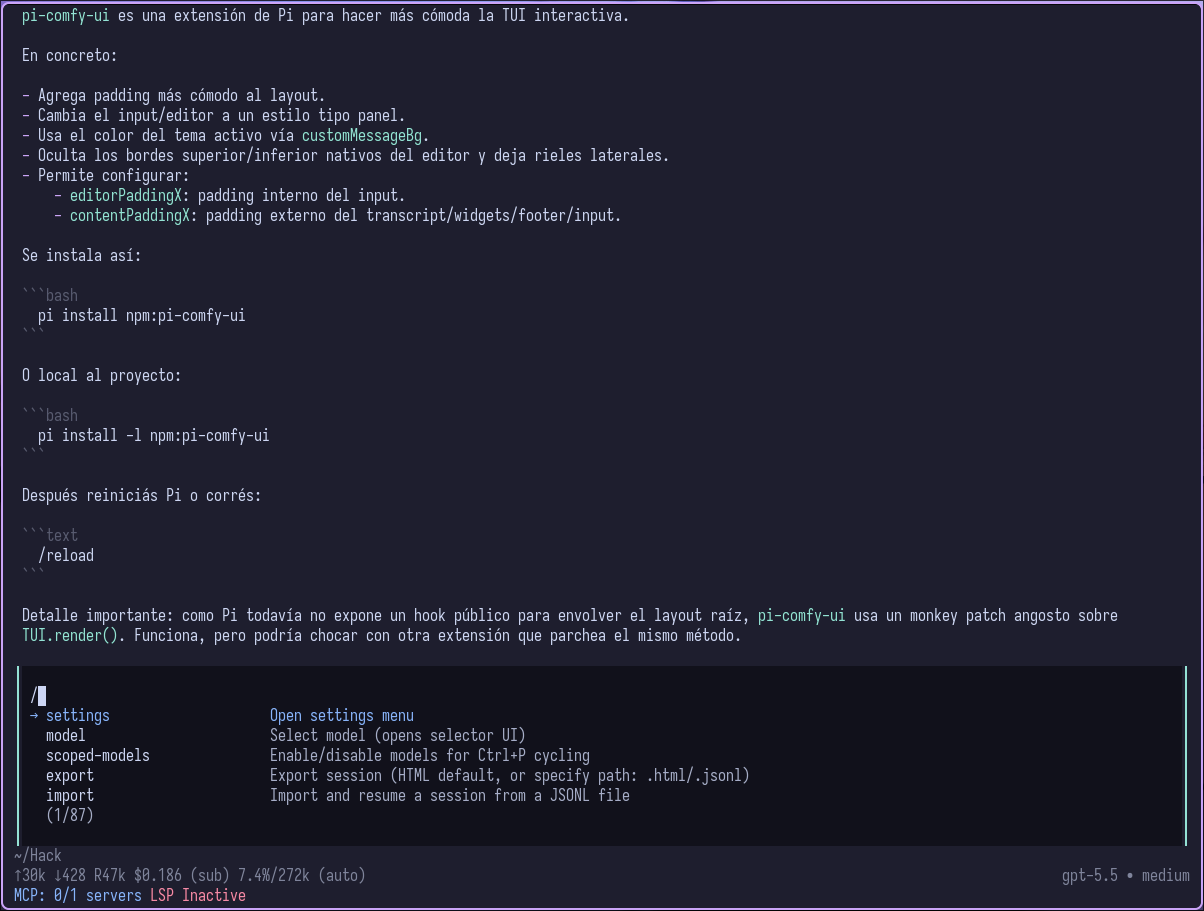The height and width of the screenshot is (911, 1204).
Task: Click the '- Permite configurar:' line
Action: tap(106, 176)
